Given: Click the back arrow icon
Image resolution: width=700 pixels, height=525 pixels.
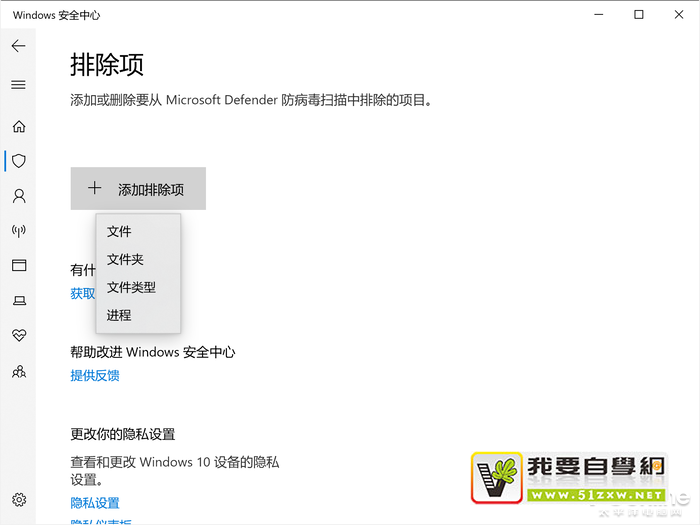Looking at the screenshot, I should (x=18, y=46).
